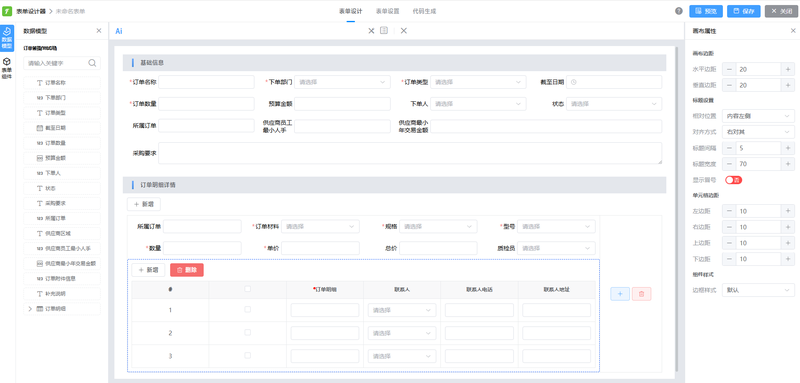The width and height of the screenshot is (800, 383).
Task: Increase 水平边距 with the plus button
Action: [x=788, y=69]
